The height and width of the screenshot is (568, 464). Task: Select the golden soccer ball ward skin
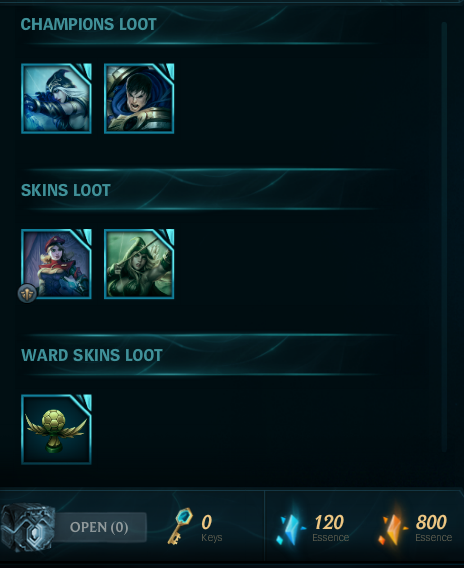(x=56, y=429)
